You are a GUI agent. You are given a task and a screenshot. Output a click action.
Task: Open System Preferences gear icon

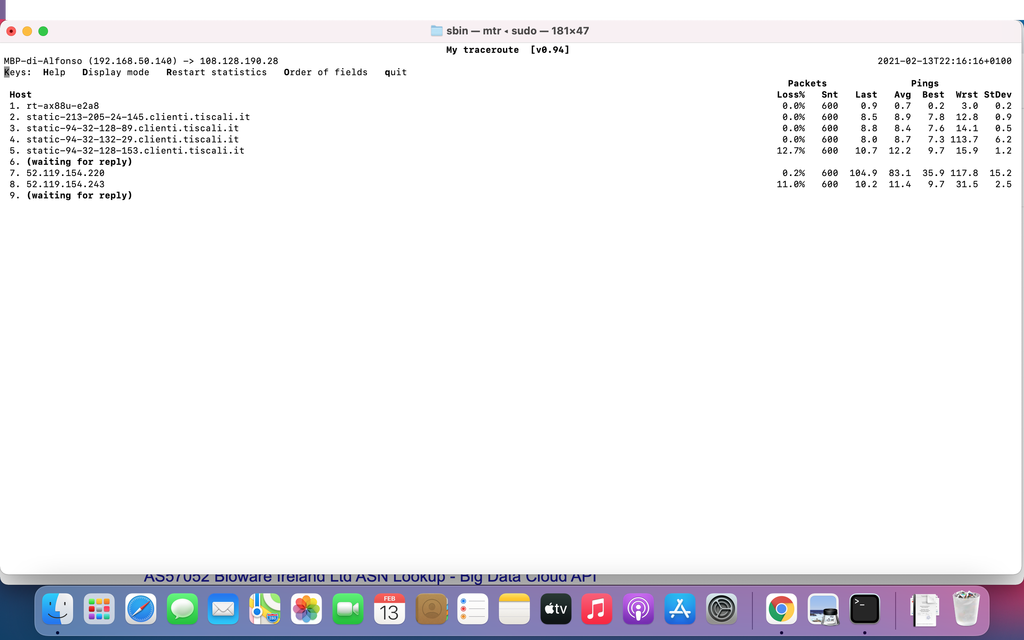721,608
